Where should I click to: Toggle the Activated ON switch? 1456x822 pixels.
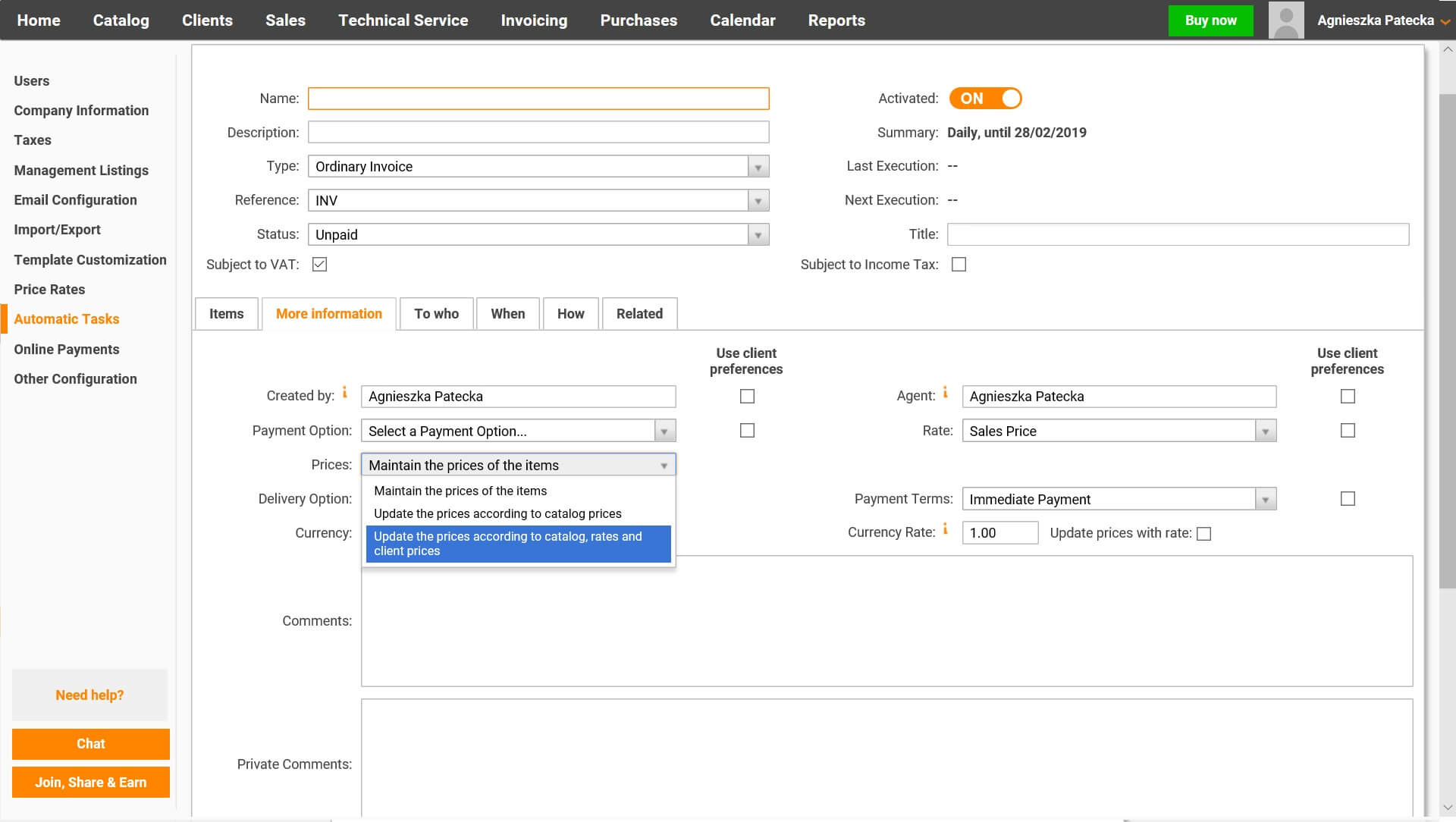(985, 99)
